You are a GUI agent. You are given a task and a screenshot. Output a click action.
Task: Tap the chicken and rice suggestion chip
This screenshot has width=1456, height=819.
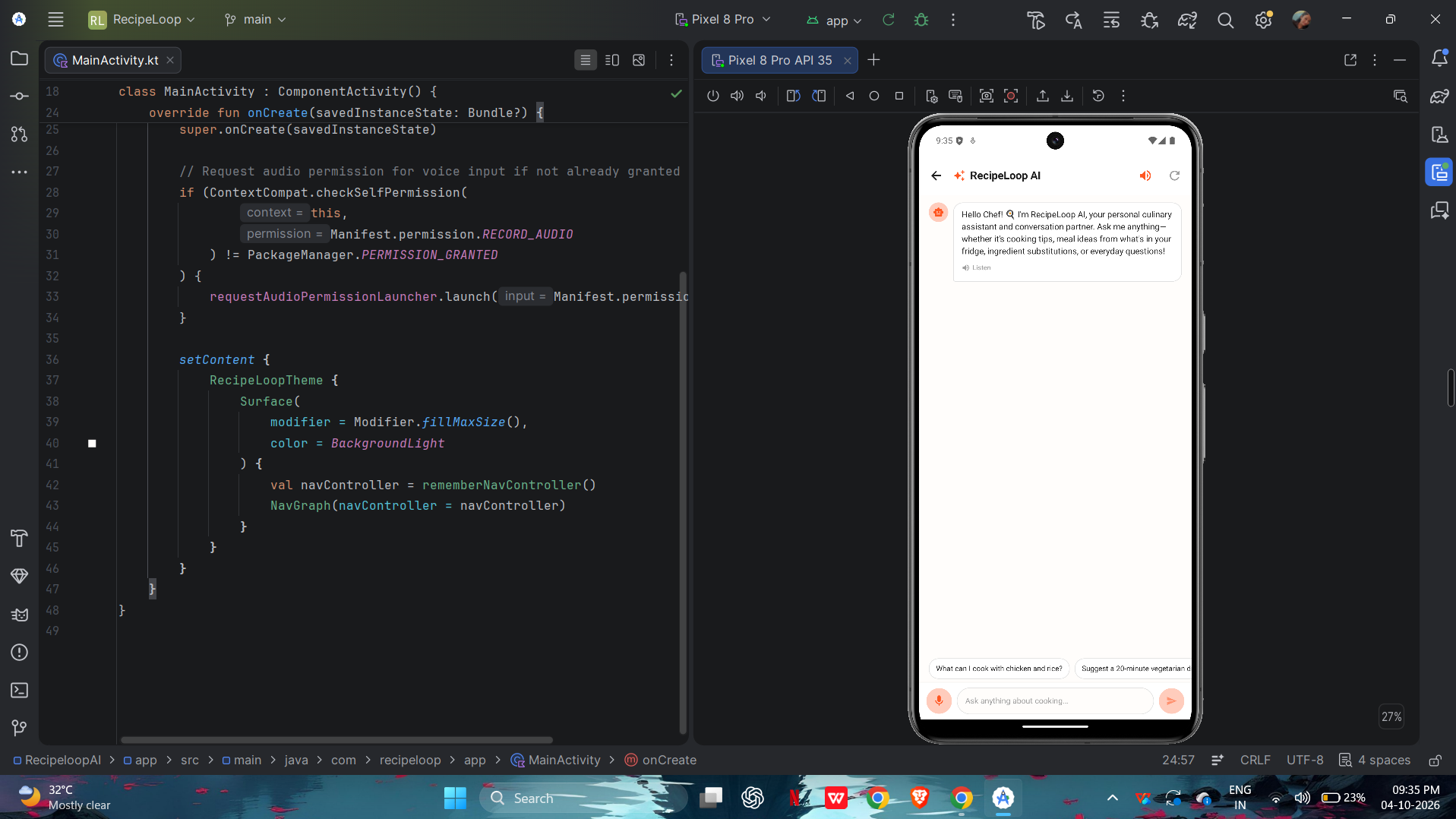pyautogui.click(x=999, y=669)
